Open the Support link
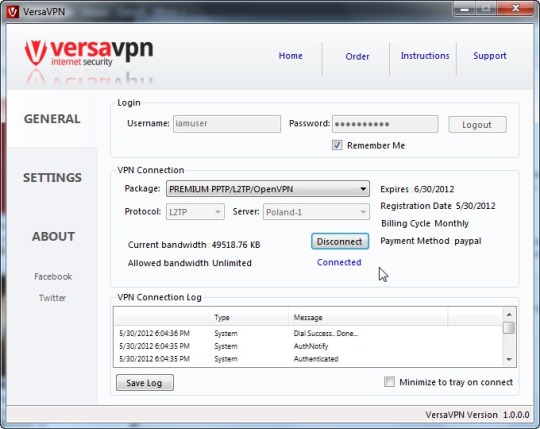This screenshot has height=429, width=540. tap(490, 56)
